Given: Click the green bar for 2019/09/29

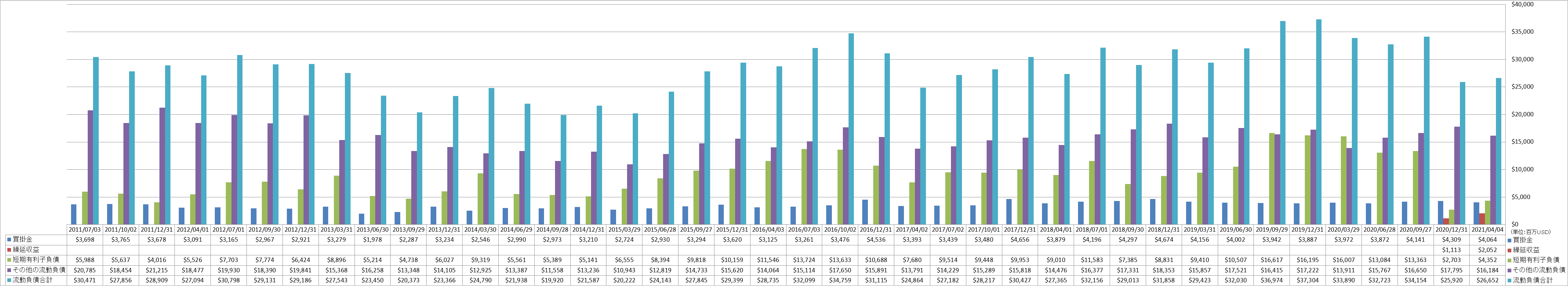Looking at the screenshot, I should coord(1272,178).
